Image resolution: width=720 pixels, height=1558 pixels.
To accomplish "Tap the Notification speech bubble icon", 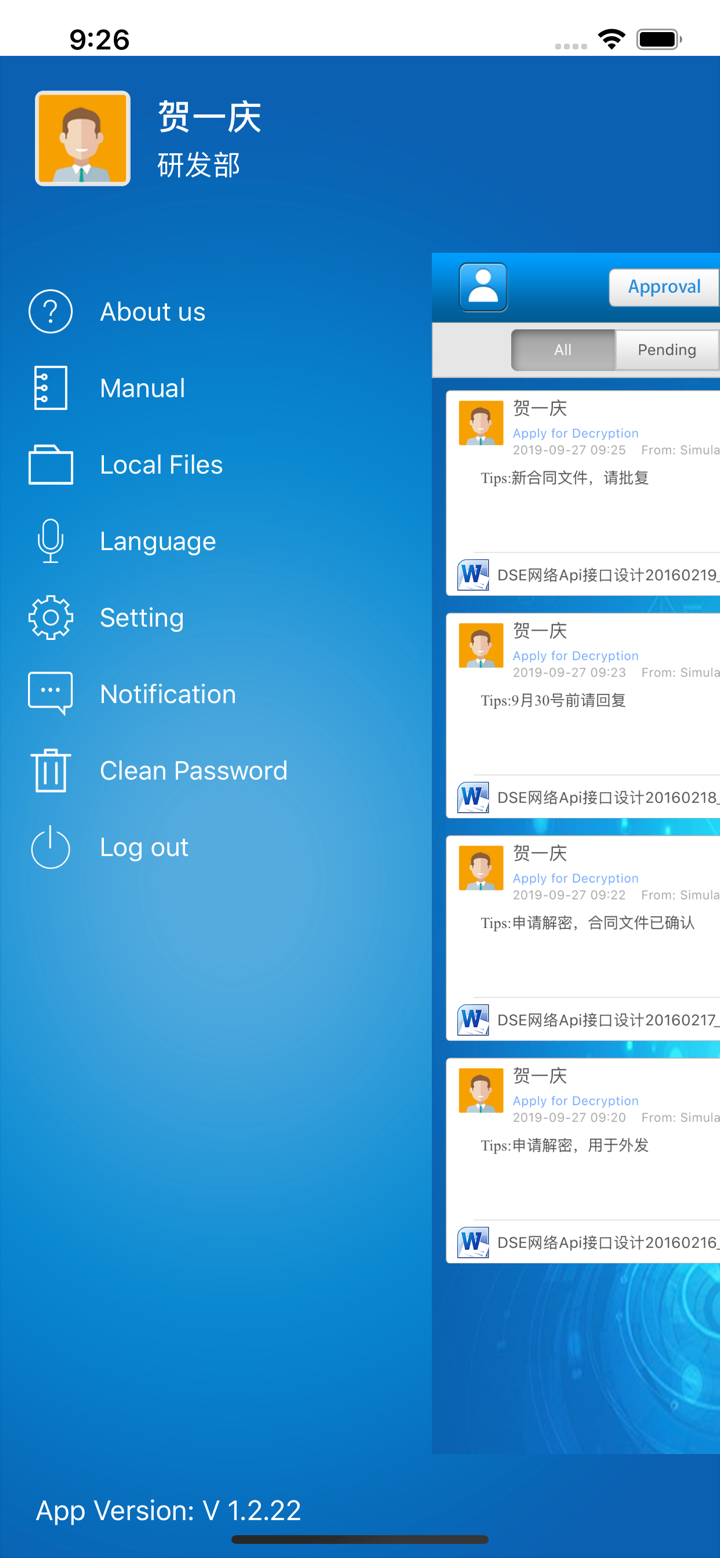I will (x=51, y=694).
